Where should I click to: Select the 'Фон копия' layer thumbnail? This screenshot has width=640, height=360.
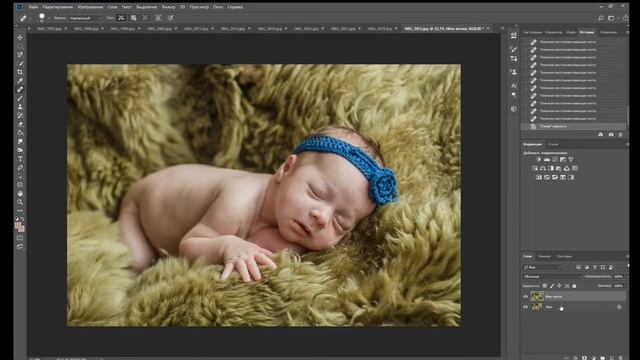click(537, 296)
